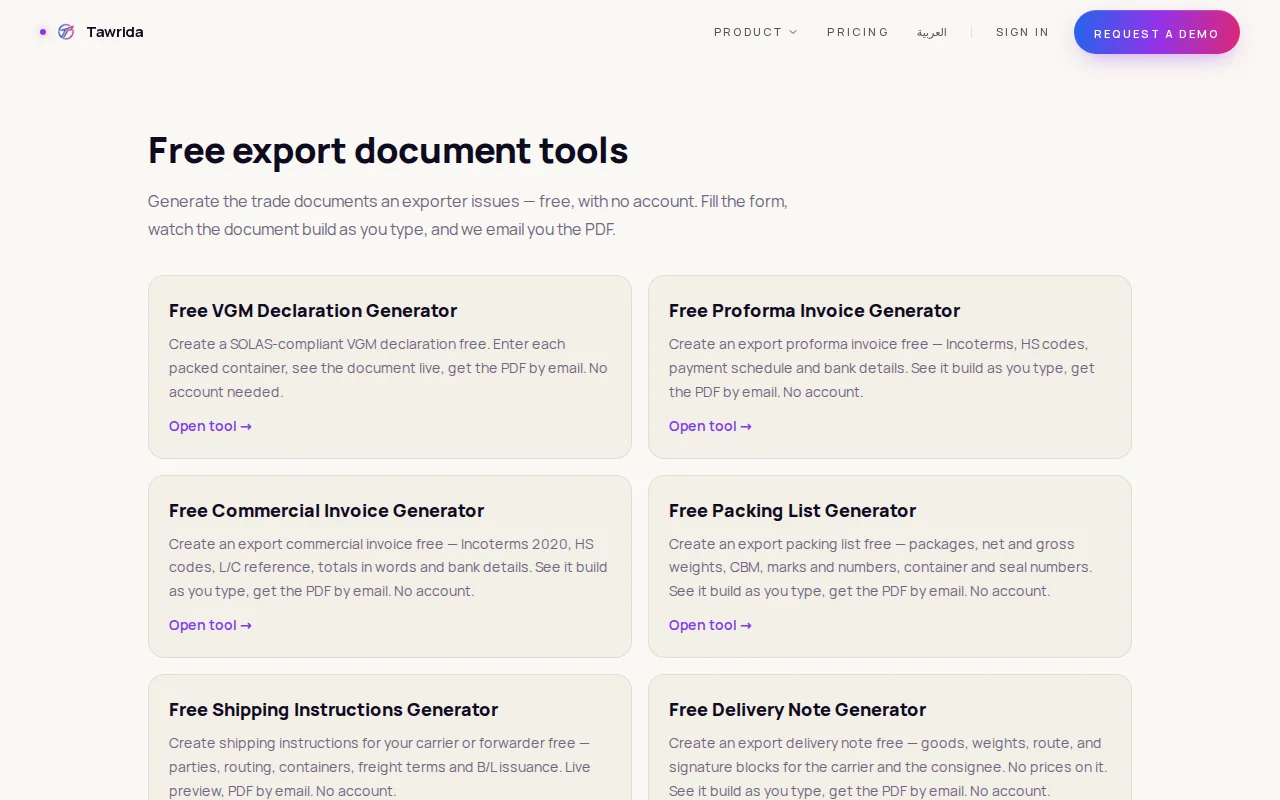The height and width of the screenshot is (800, 1280).
Task: Select the Free Delivery Note Generator heading
Action: (797, 709)
